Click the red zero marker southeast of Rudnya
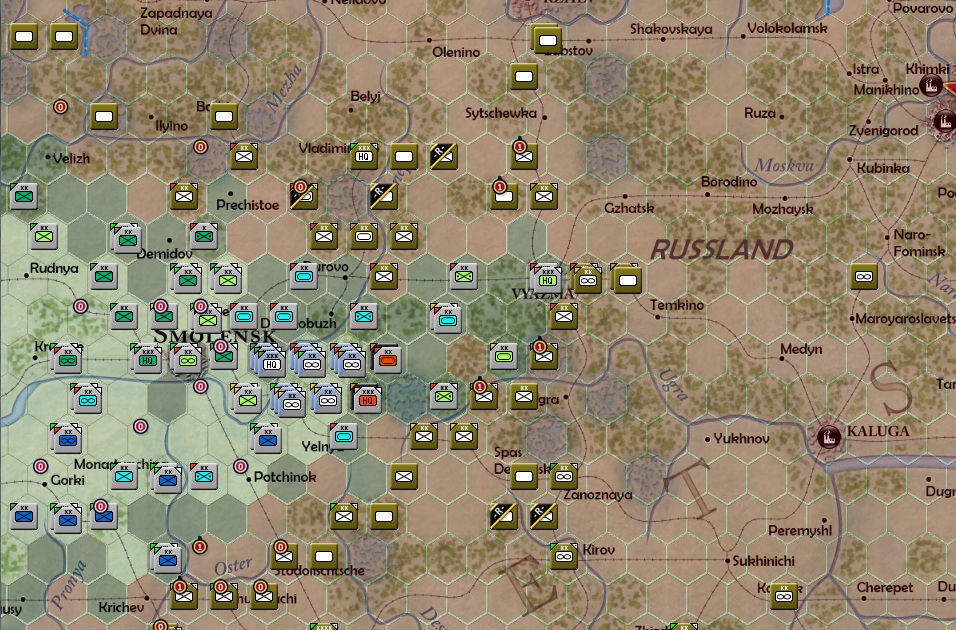 (80, 306)
